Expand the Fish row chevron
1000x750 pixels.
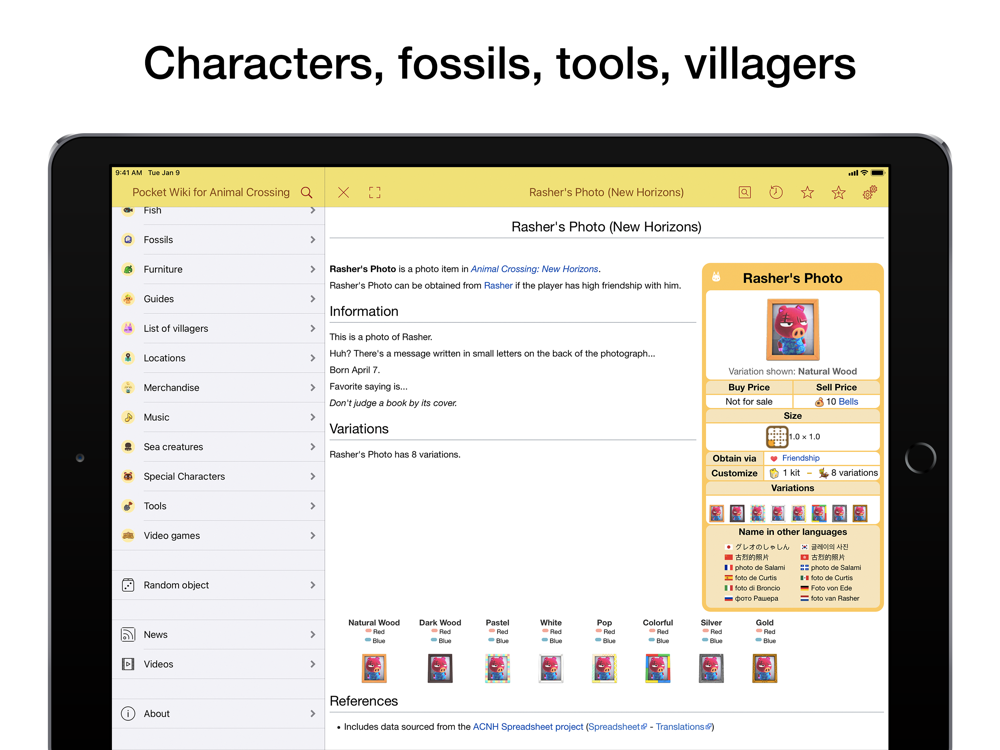point(312,210)
